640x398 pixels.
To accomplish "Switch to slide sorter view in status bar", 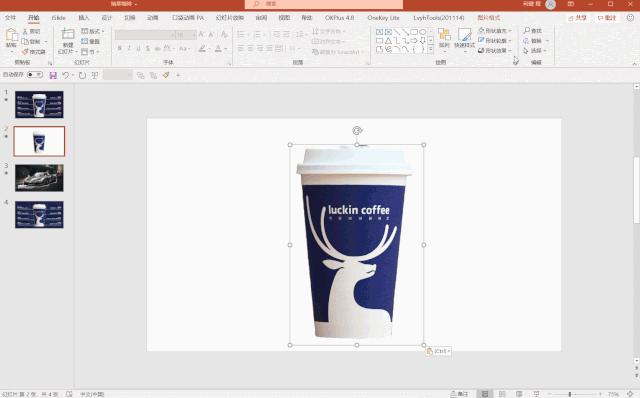I will click(x=502, y=394).
